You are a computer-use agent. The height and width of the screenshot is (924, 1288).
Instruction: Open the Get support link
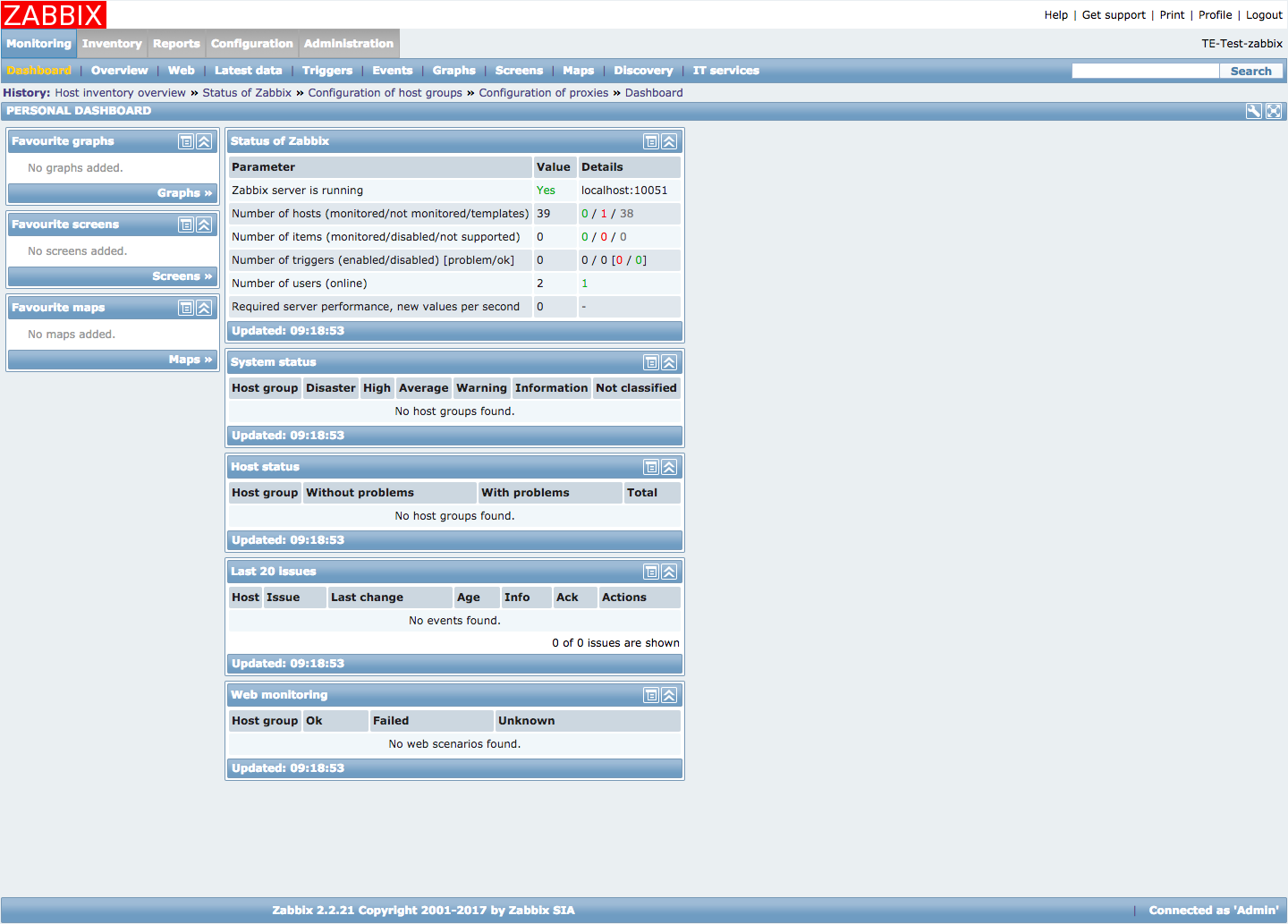[1114, 15]
